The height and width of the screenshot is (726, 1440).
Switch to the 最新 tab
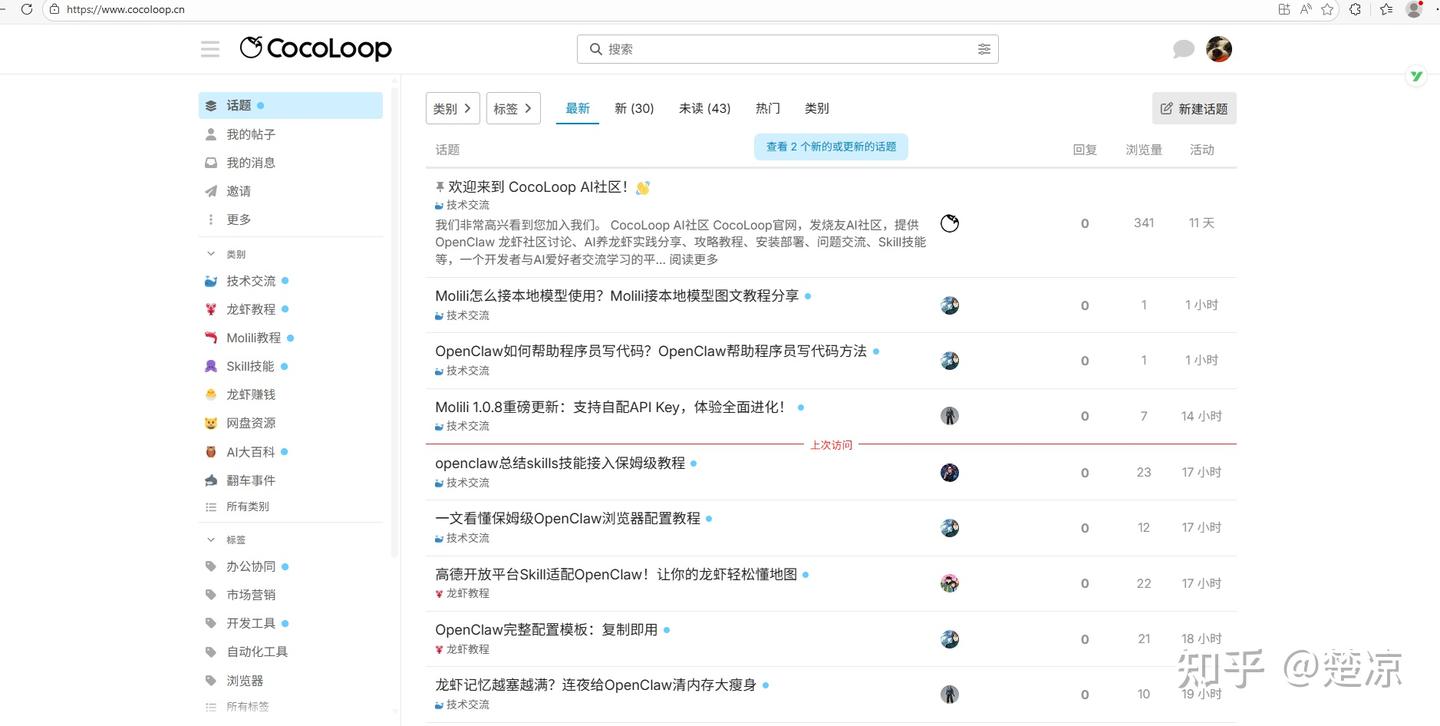coord(578,108)
